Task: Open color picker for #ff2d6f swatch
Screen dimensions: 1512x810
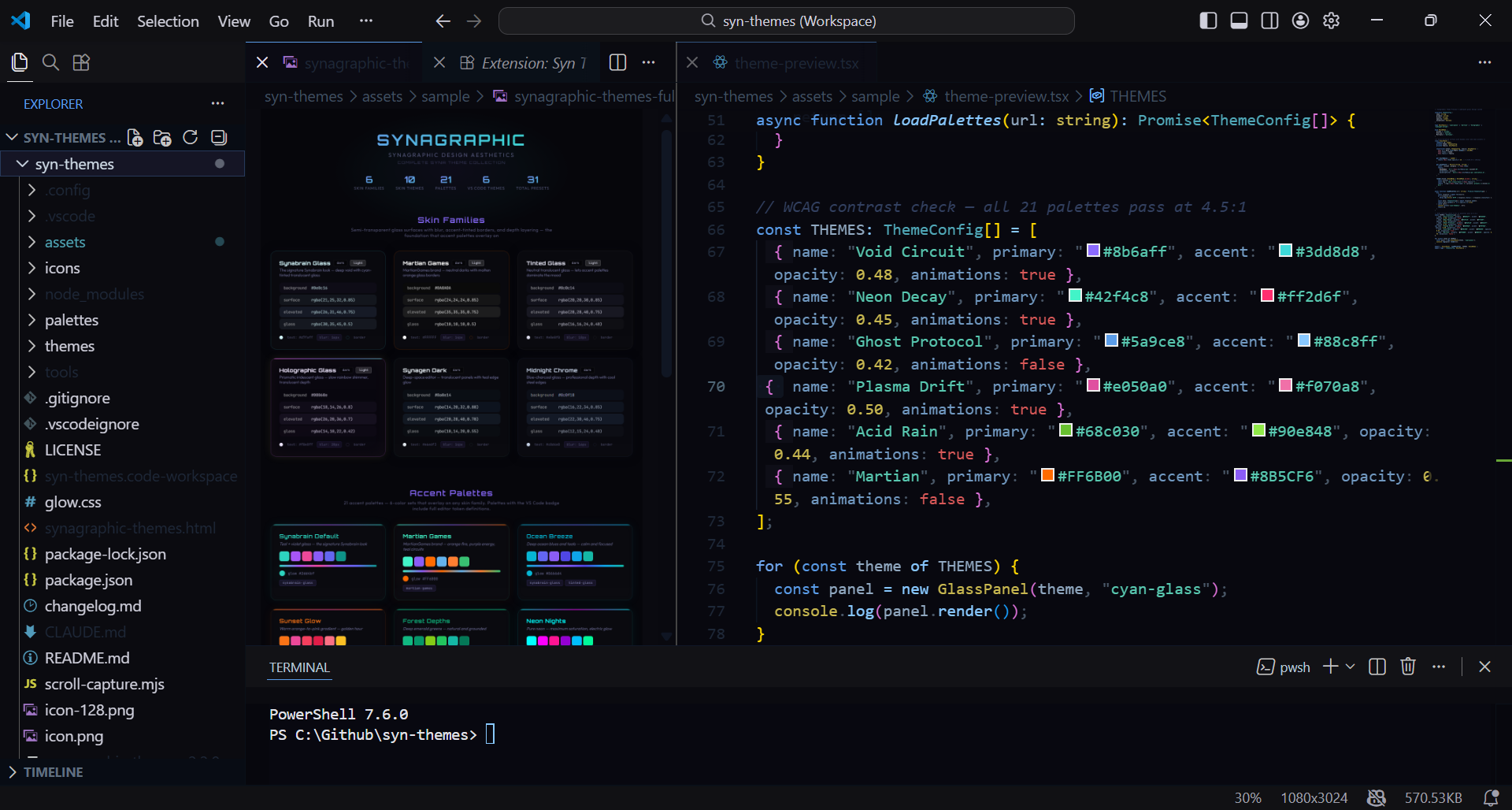Action: pos(1267,296)
